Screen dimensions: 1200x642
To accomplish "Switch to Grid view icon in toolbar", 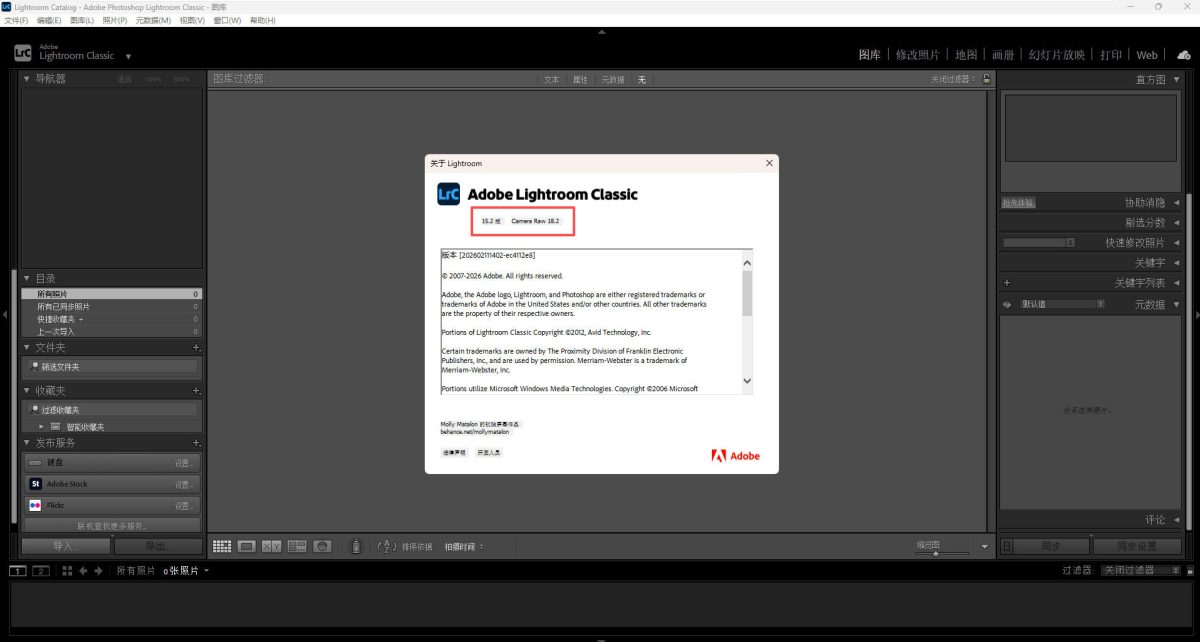I will [222, 546].
